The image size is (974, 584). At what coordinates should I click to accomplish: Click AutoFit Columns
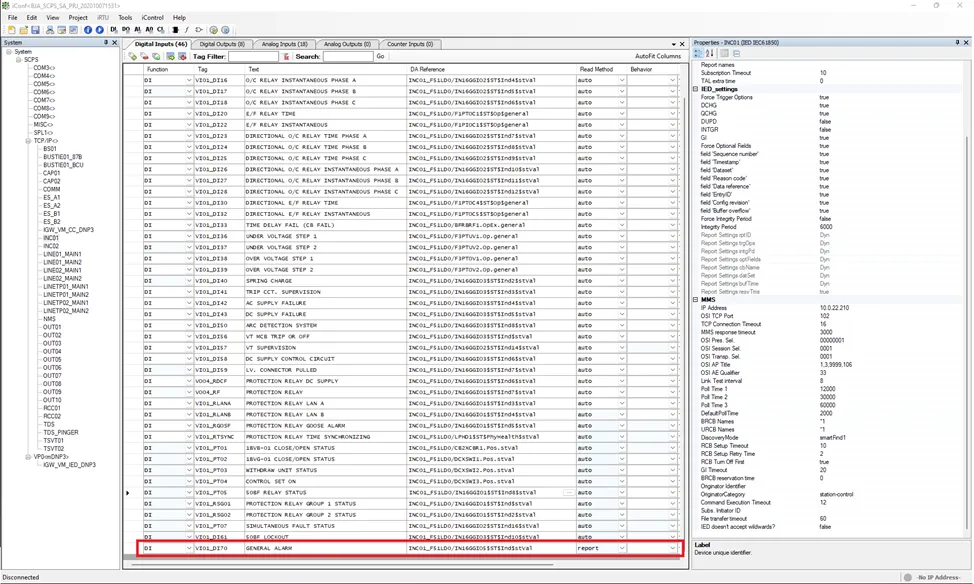point(658,57)
